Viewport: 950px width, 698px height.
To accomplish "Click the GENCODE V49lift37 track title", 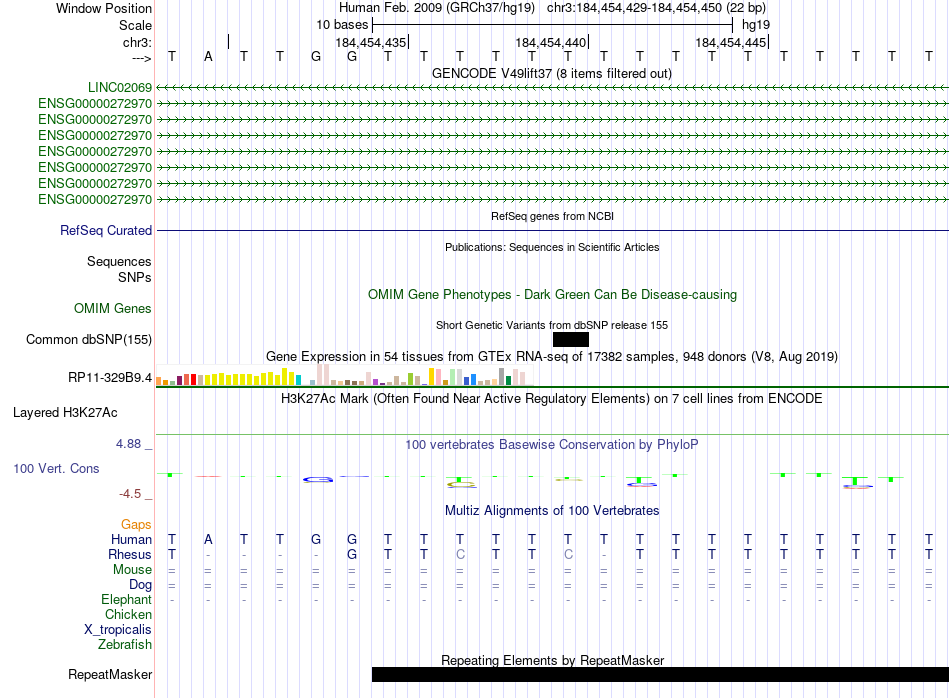I will tap(552, 73).
